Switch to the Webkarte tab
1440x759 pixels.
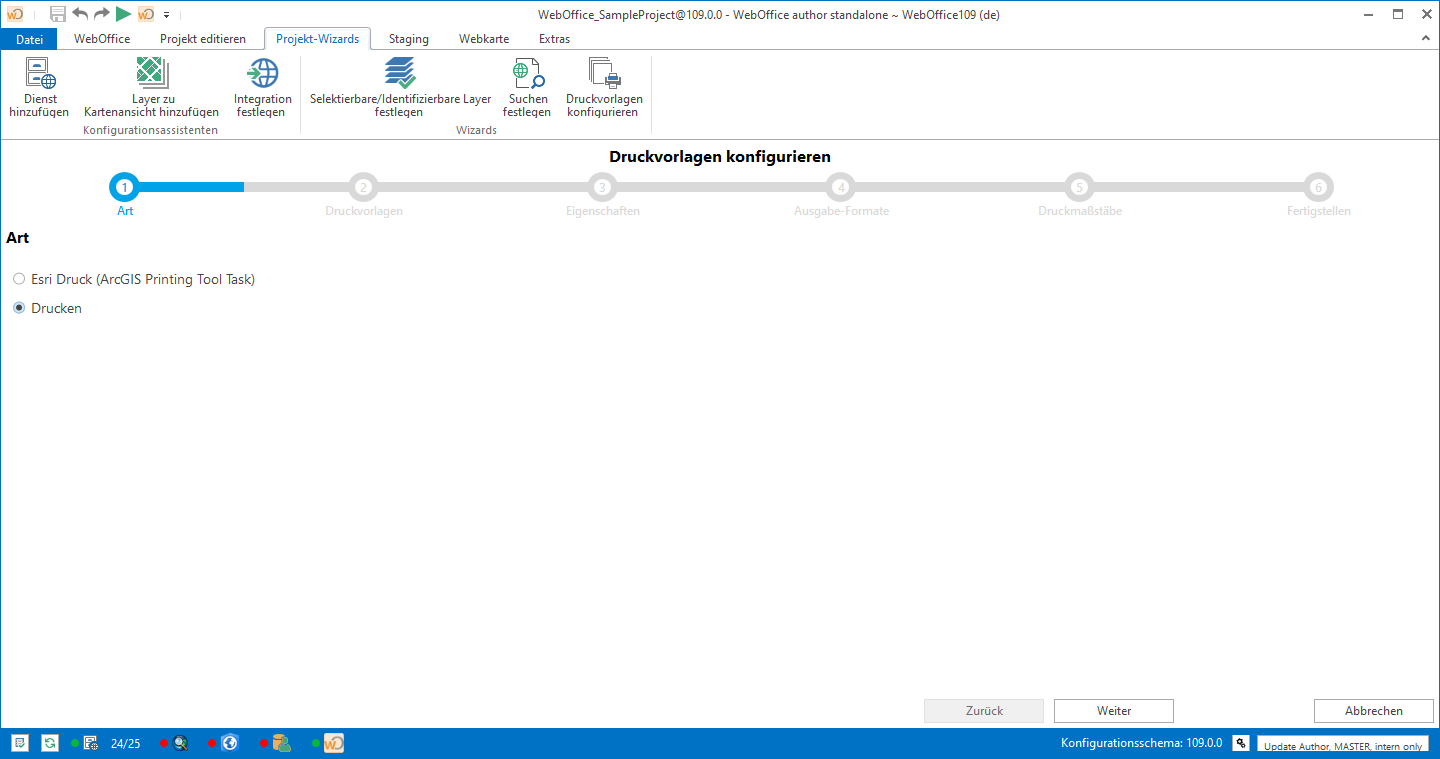[484, 39]
